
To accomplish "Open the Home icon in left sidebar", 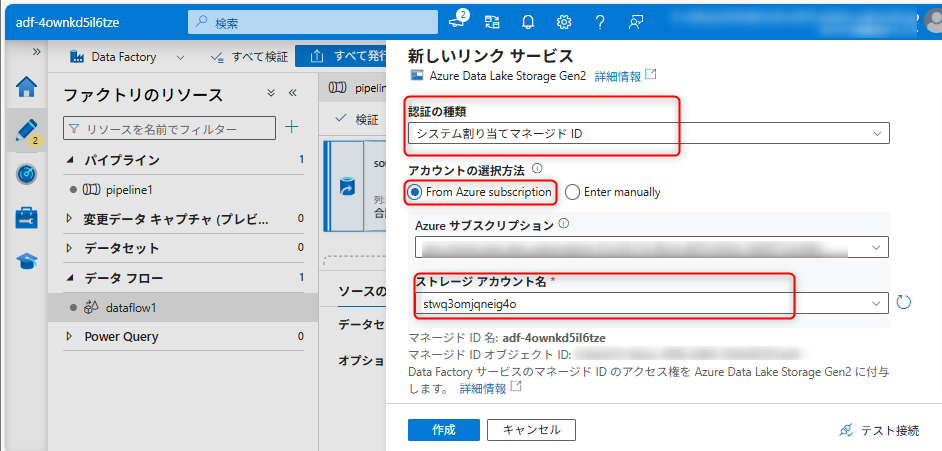I will [27, 87].
